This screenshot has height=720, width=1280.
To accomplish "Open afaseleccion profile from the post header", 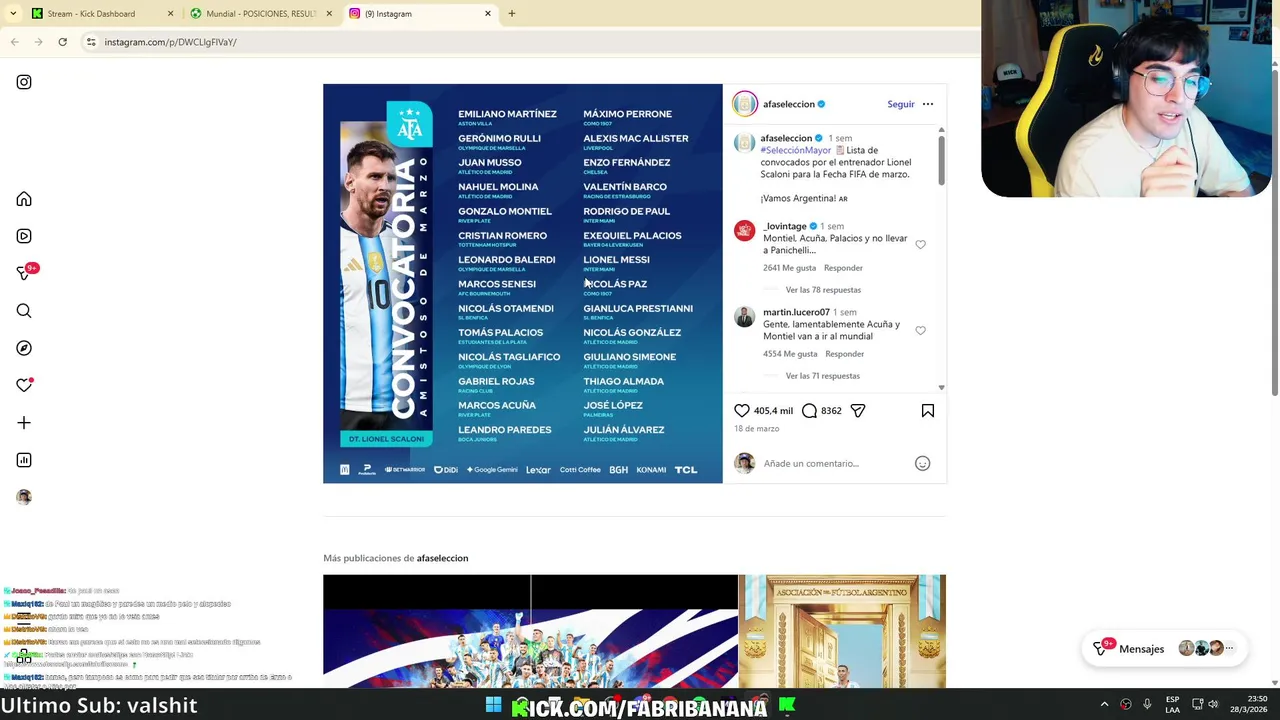I will (789, 104).
